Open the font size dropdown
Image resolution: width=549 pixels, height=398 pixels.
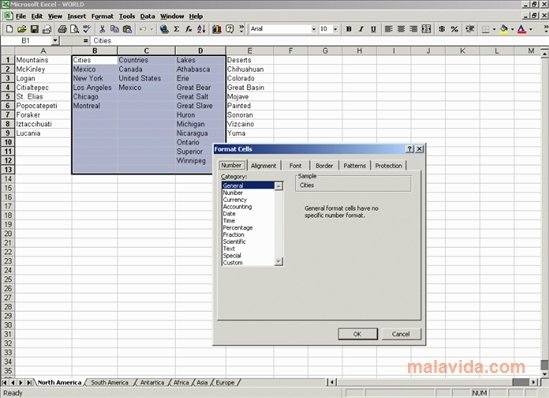tap(335, 29)
